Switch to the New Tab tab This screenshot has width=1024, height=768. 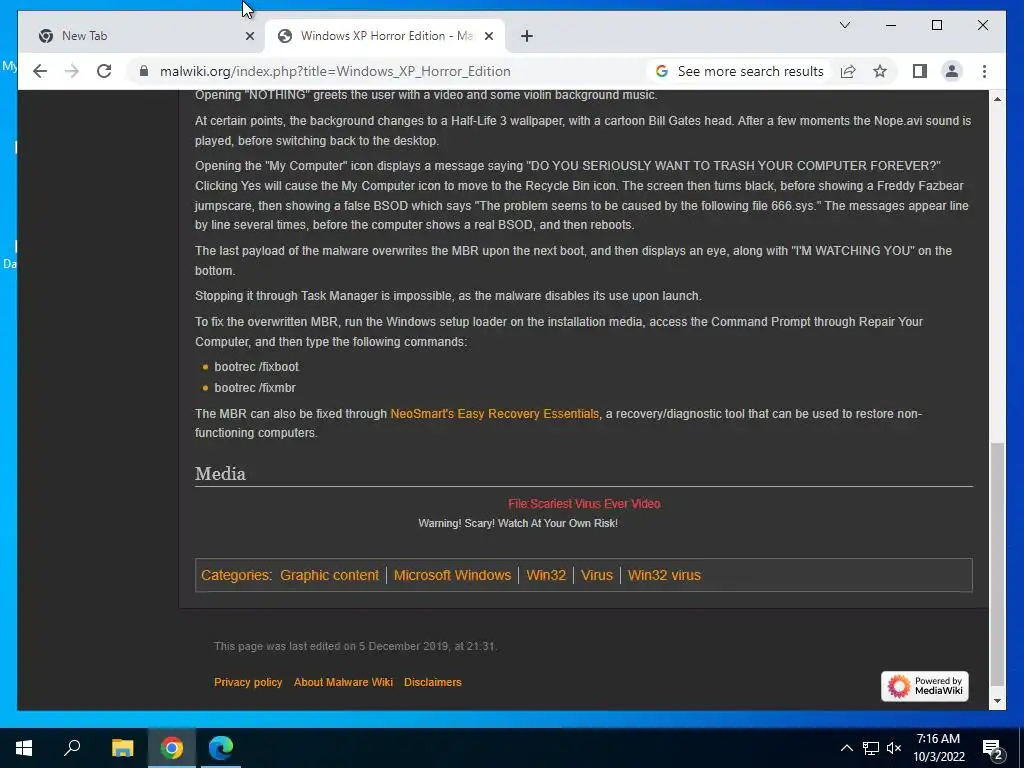pos(142,36)
